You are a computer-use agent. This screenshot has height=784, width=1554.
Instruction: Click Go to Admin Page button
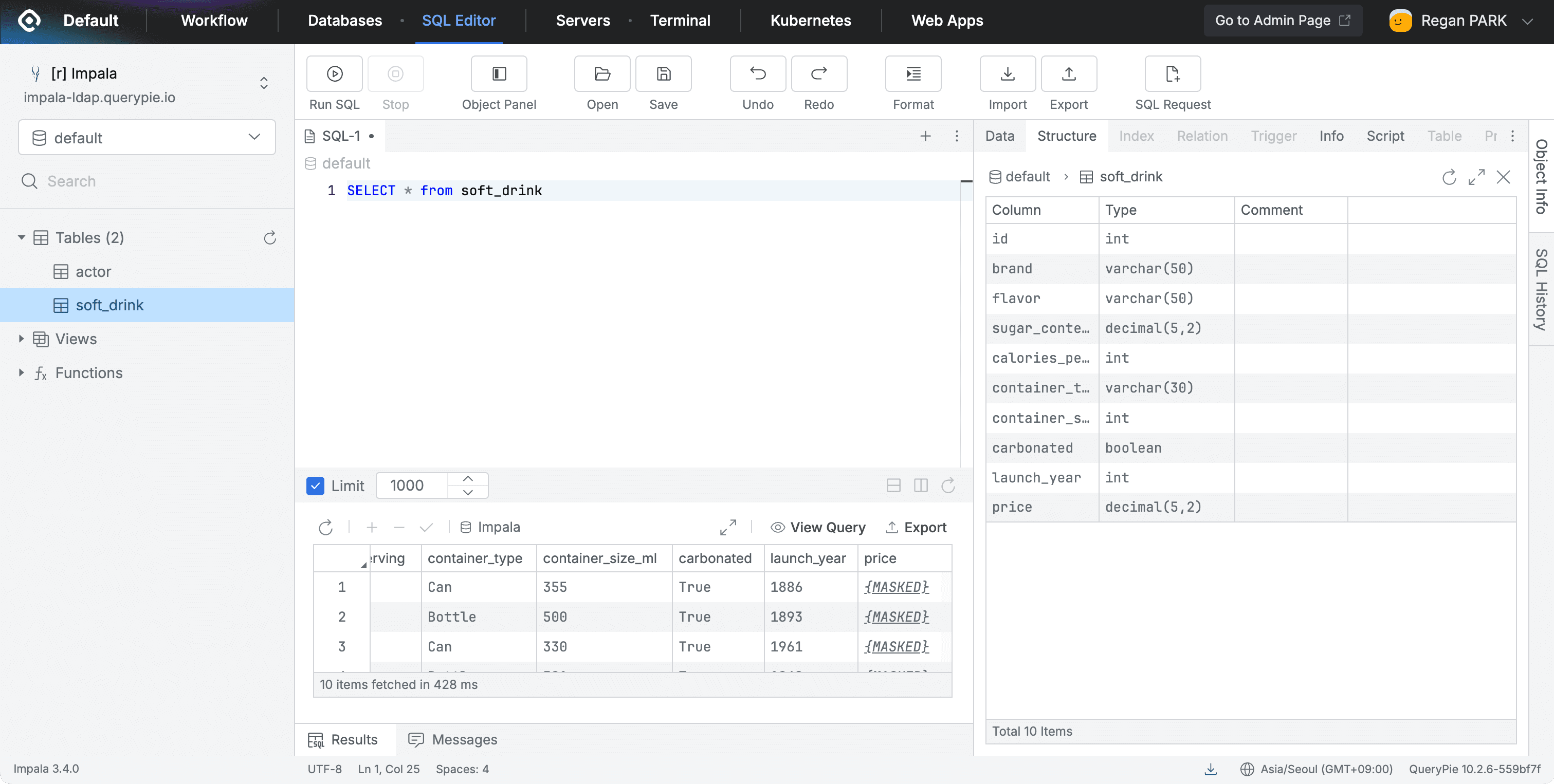pos(1283,21)
